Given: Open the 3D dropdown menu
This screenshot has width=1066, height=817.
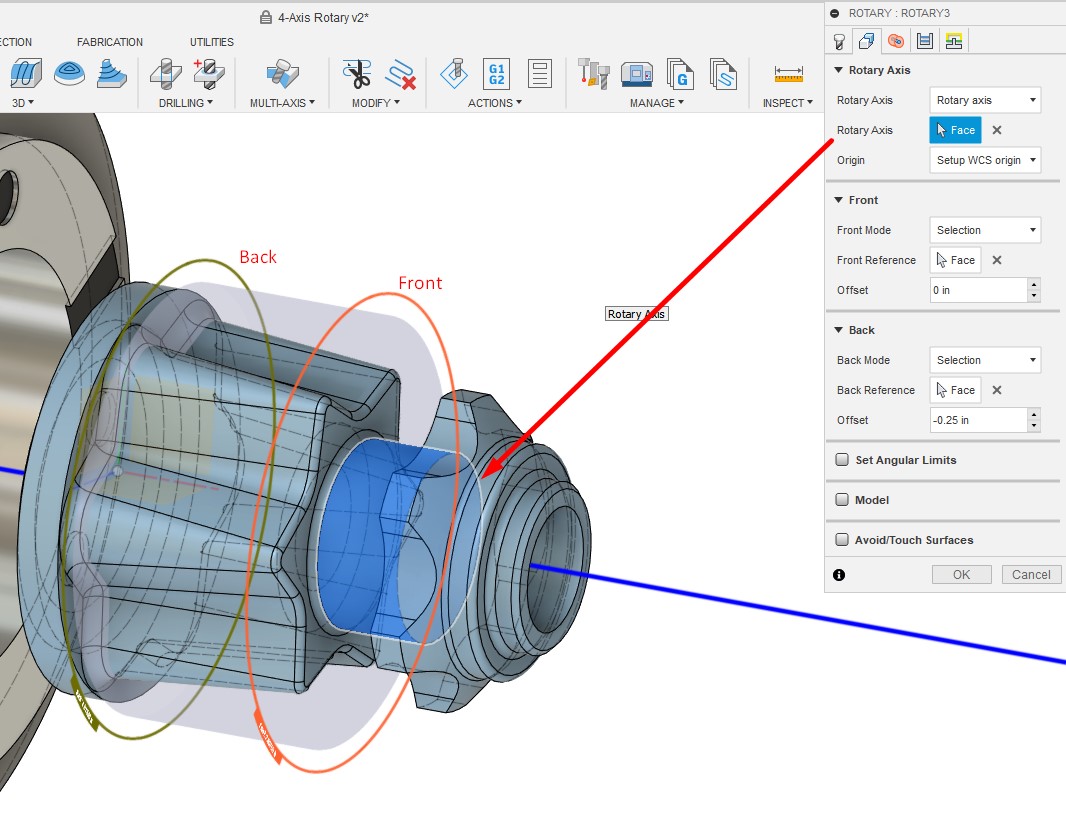Looking at the screenshot, I should (22, 103).
